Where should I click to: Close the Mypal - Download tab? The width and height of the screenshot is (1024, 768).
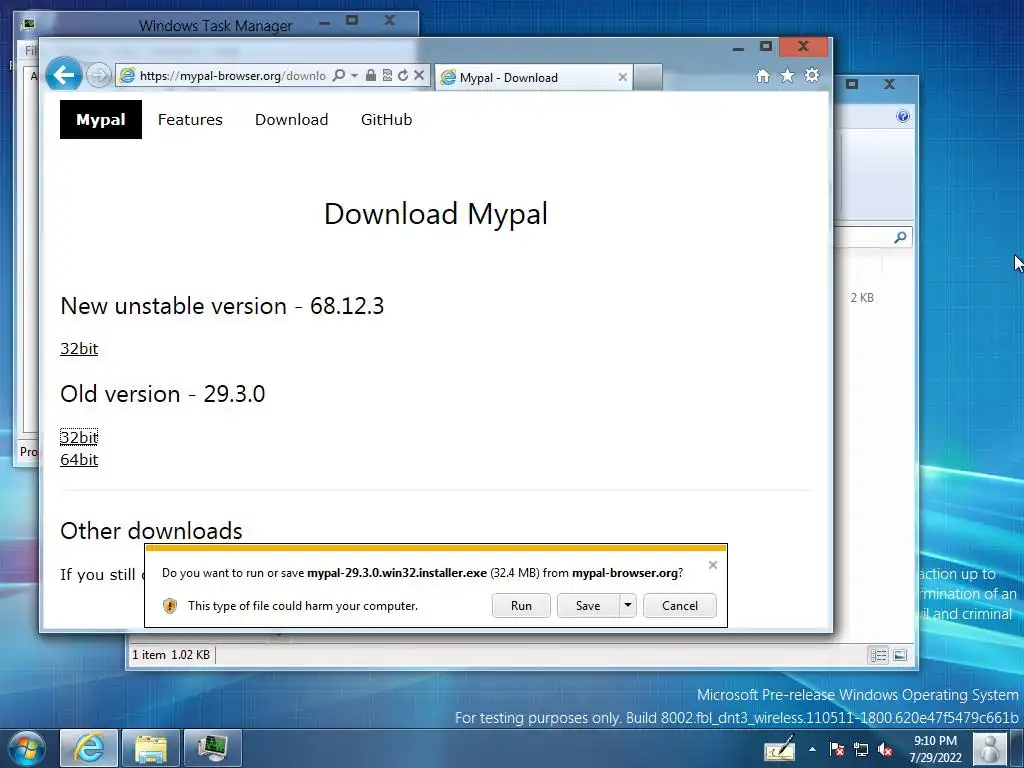622,77
